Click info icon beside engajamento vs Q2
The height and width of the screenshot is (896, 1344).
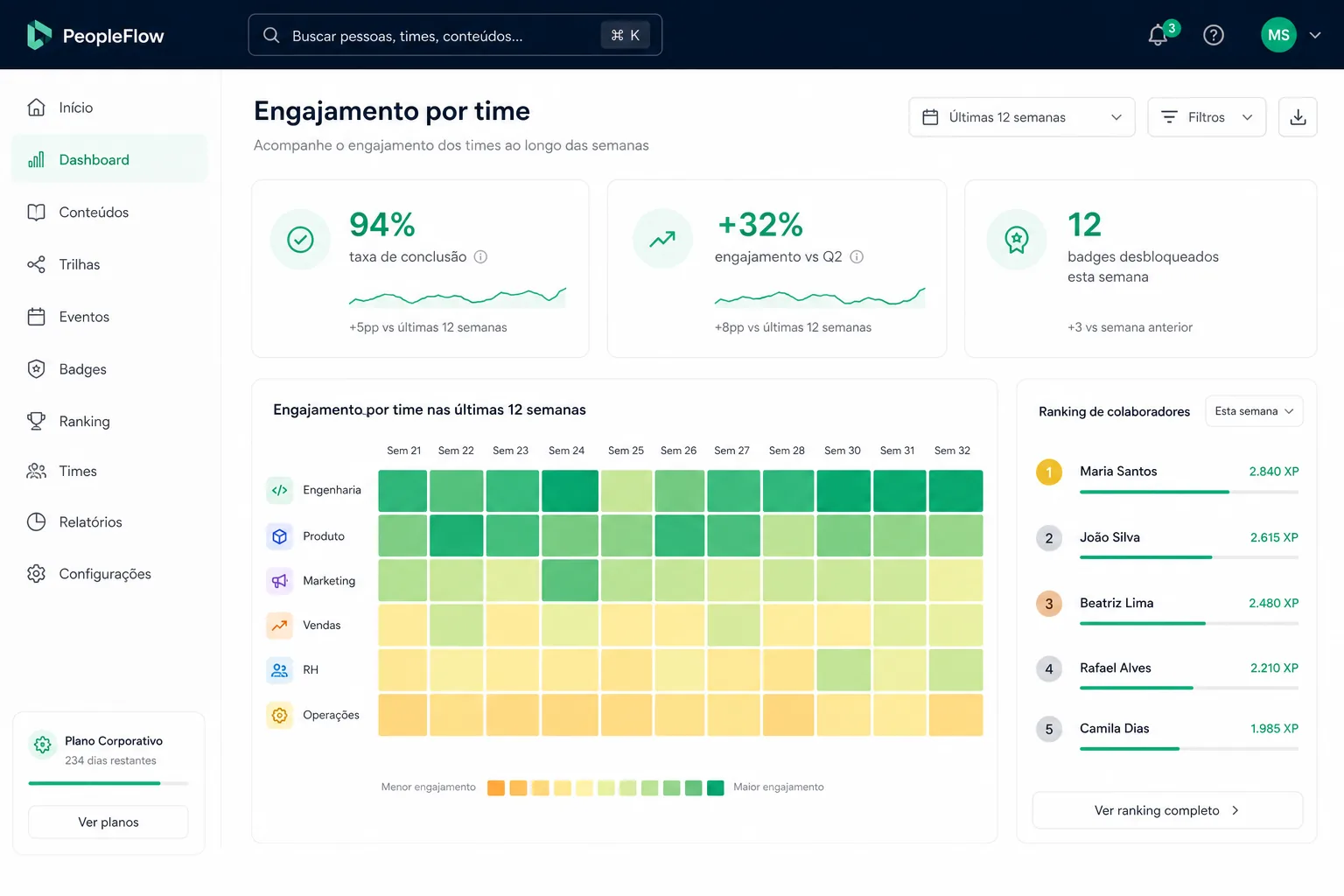tap(857, 256)
